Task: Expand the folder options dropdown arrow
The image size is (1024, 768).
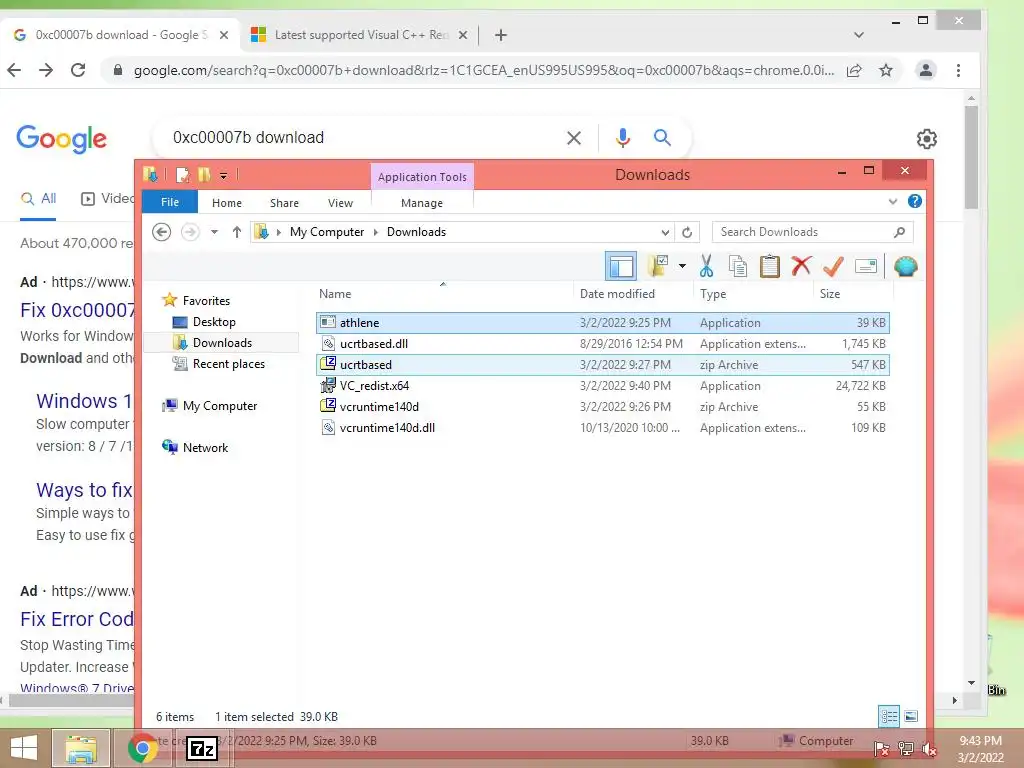Action: [x=682, y=266]
